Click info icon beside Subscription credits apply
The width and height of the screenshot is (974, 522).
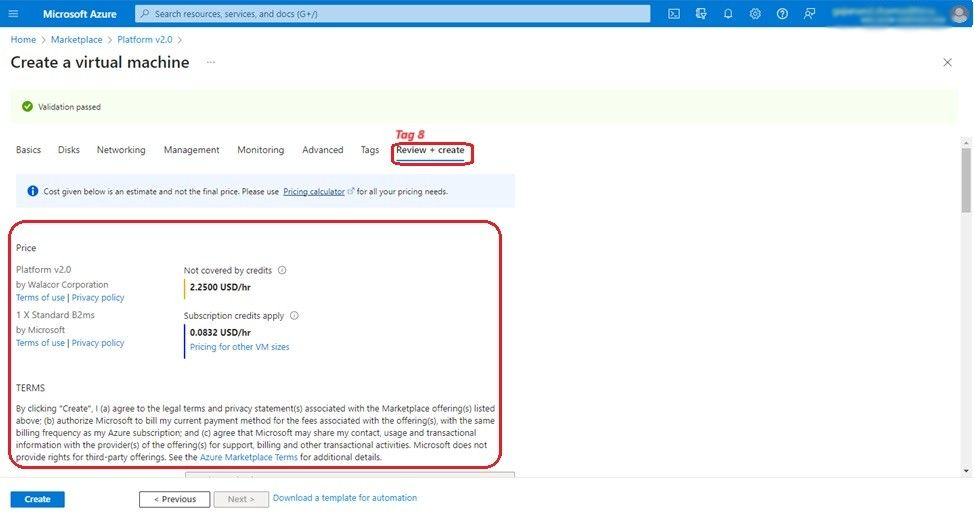[294, 316]
